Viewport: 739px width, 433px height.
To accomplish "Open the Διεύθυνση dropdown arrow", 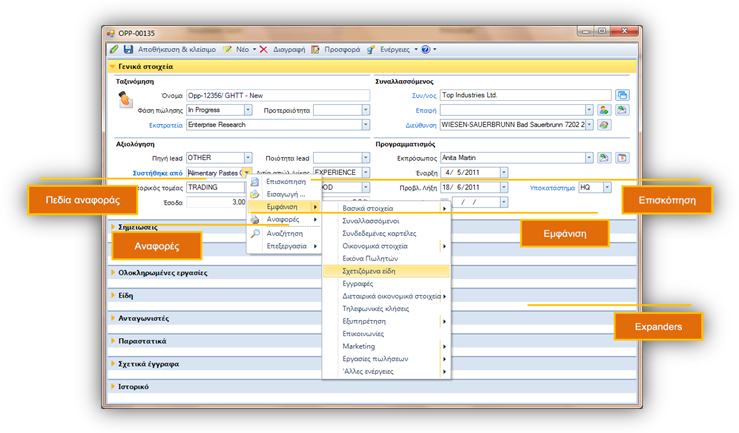I will tap(589, 125).
